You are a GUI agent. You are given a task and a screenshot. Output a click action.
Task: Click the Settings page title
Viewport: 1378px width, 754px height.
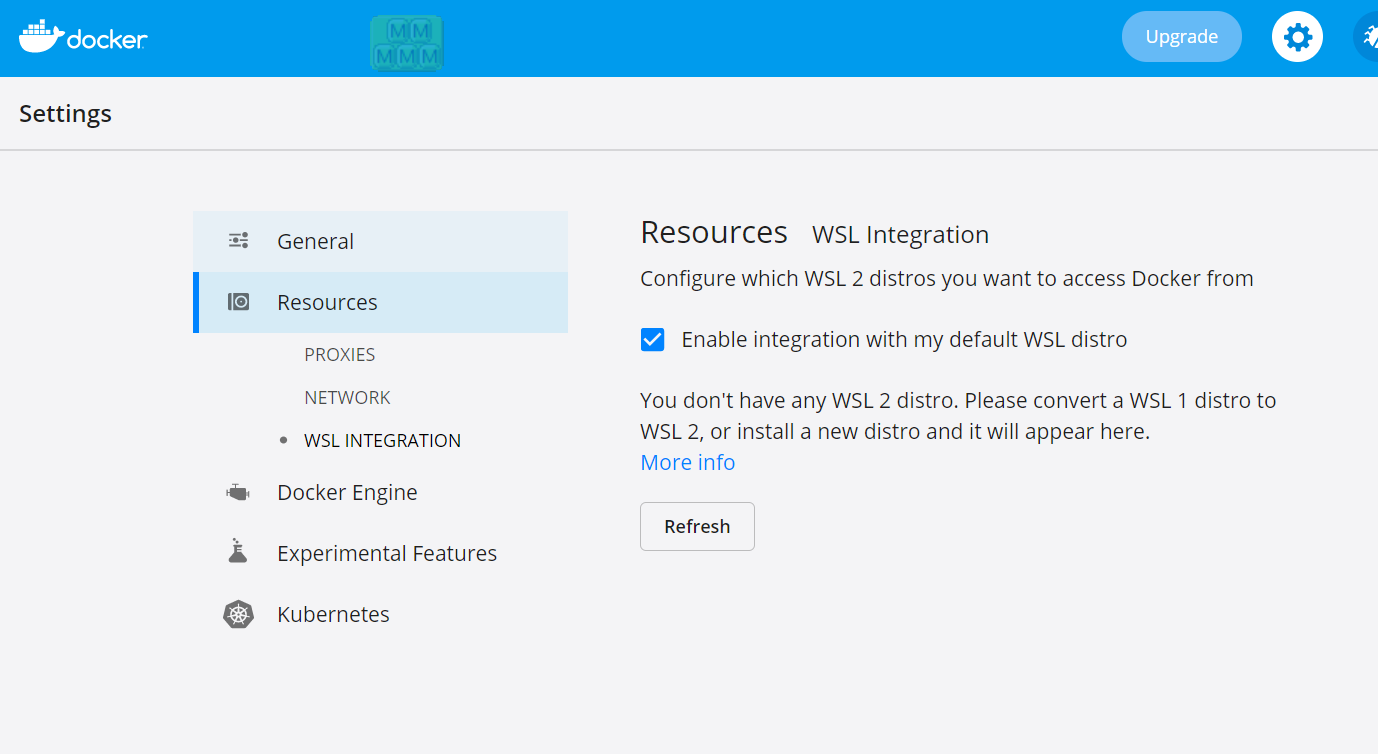point(65,114)
